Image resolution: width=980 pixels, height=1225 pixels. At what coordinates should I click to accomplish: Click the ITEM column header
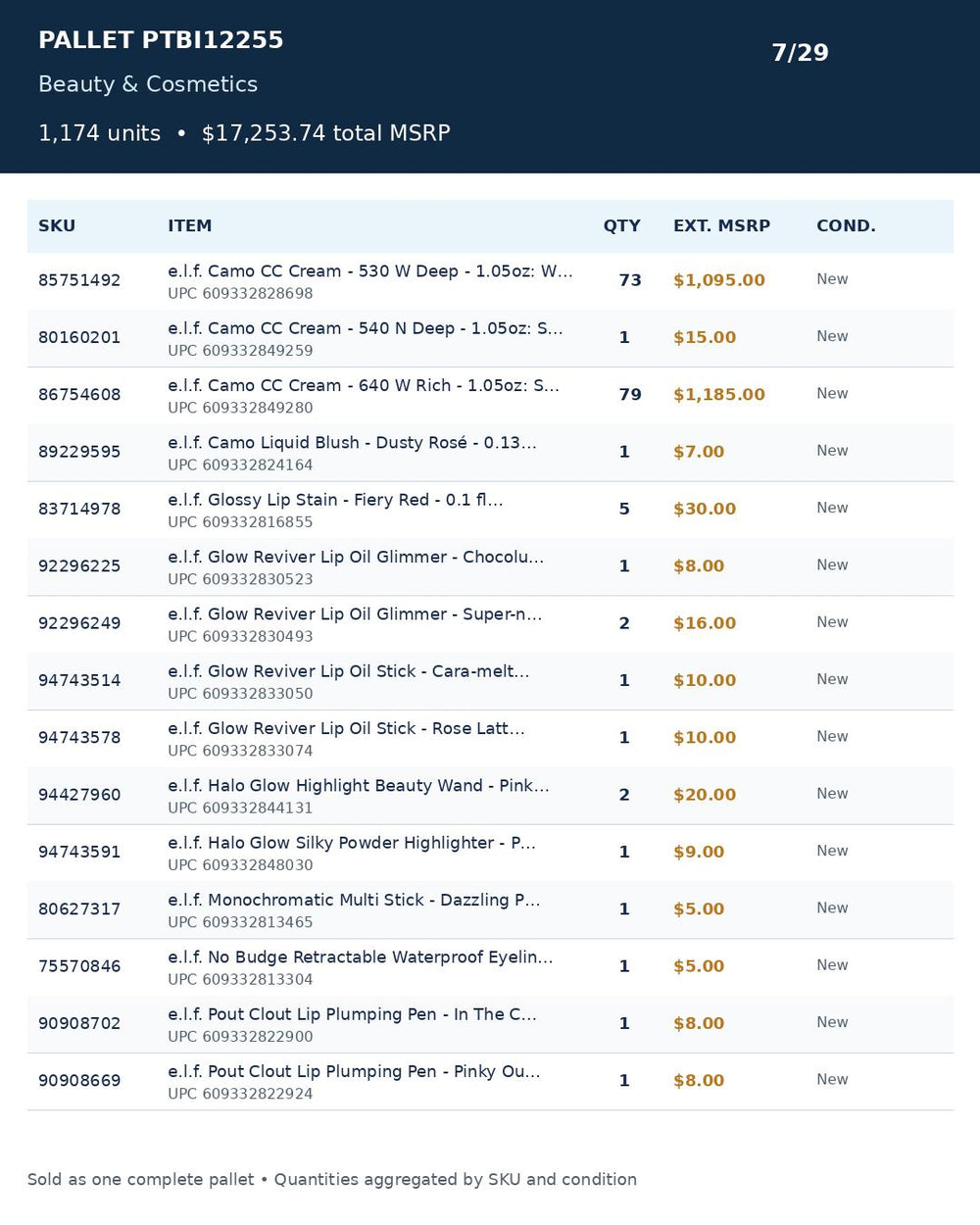coord(189,225)
